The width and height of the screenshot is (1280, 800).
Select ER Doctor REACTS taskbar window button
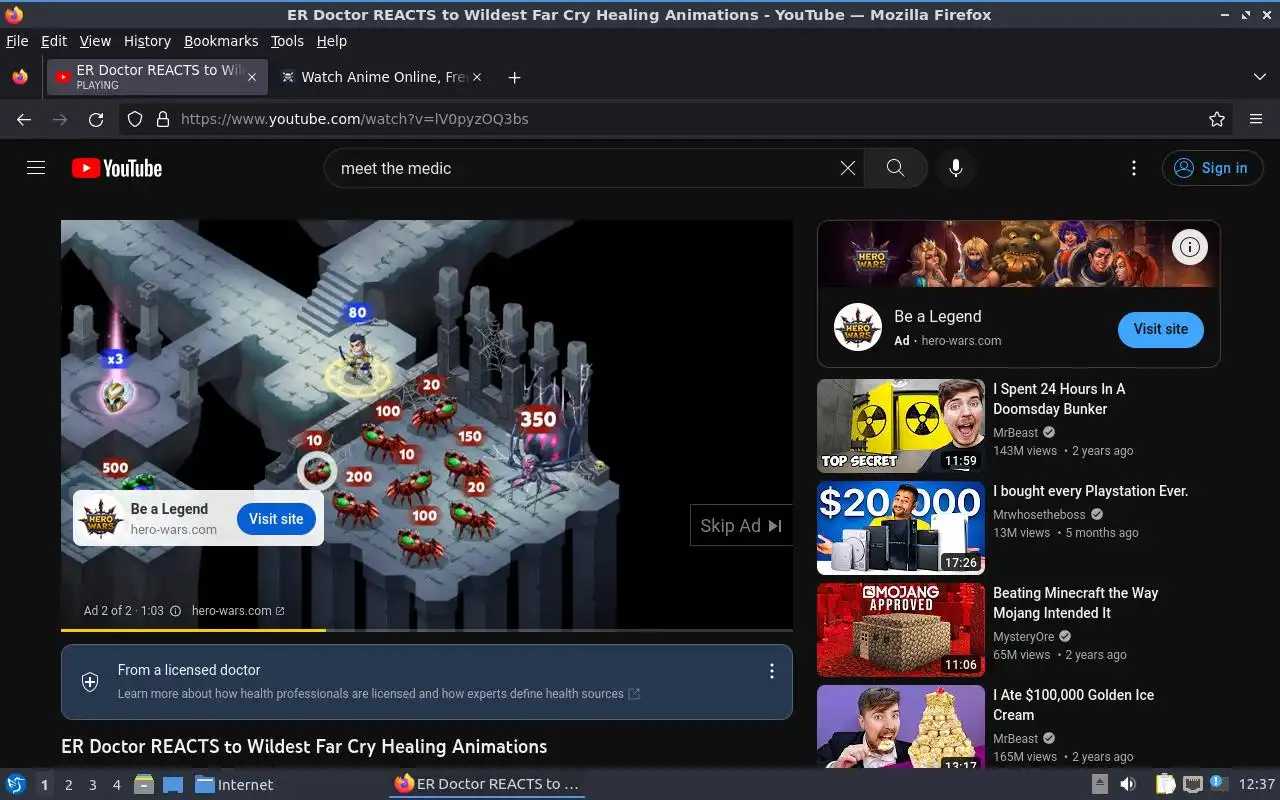tap(487, 784)
